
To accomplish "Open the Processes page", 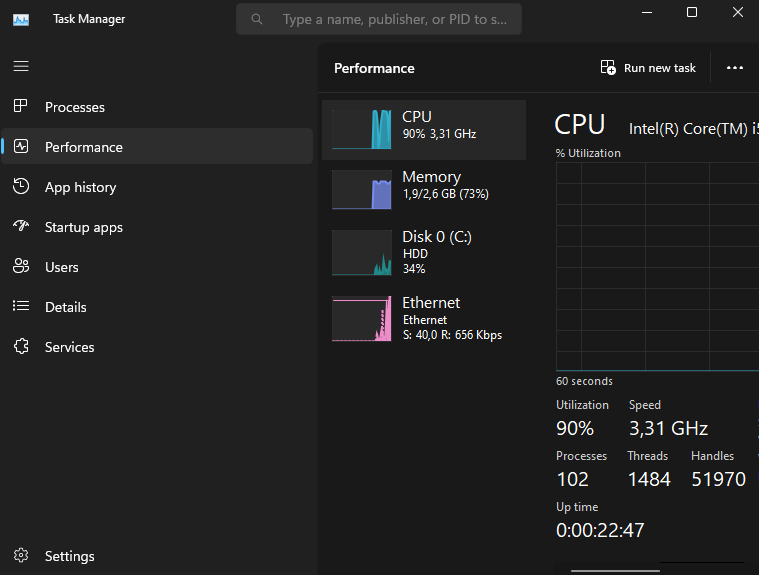I will 157,107.
